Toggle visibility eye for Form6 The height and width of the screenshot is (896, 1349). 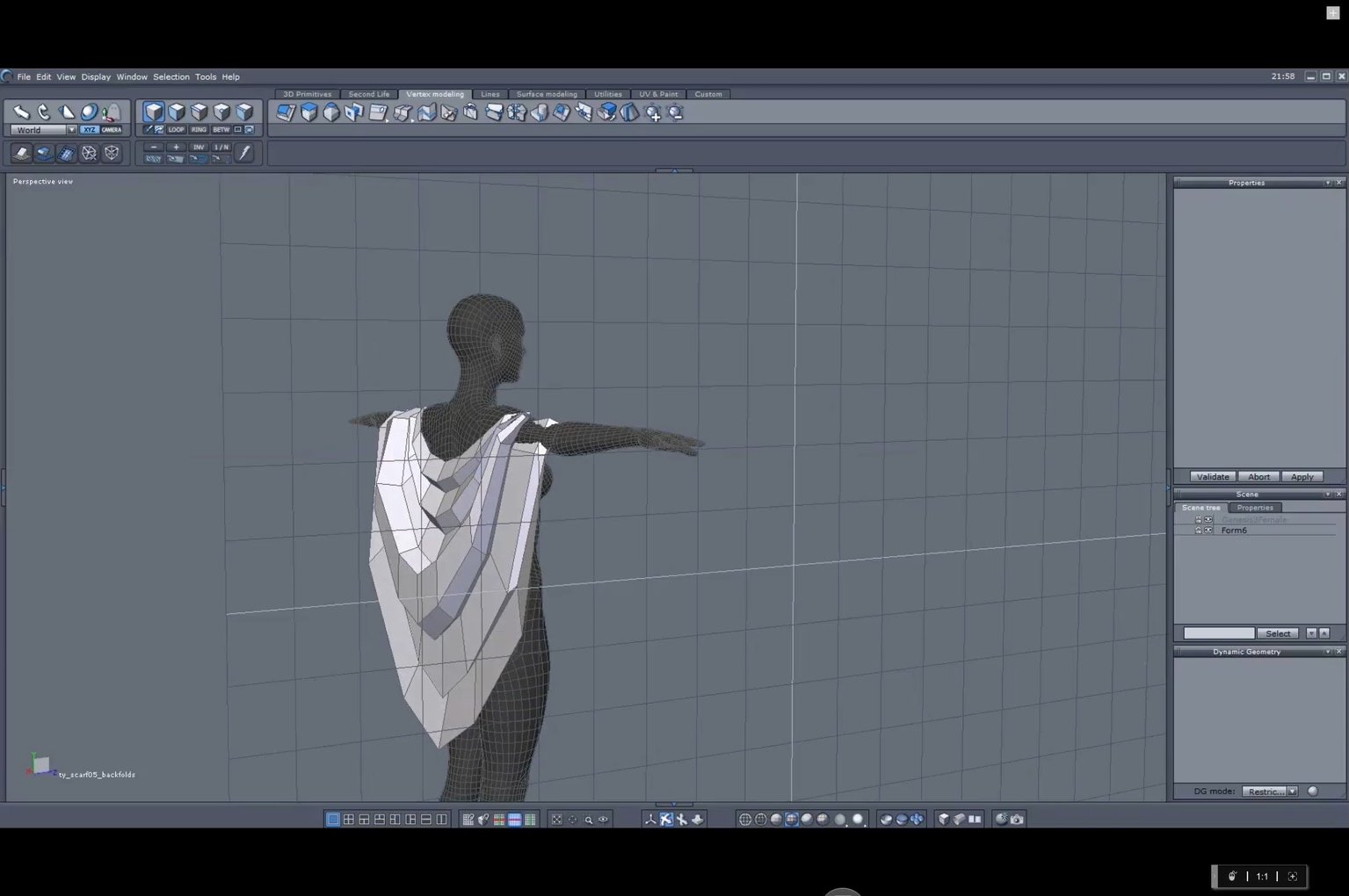1208,531
